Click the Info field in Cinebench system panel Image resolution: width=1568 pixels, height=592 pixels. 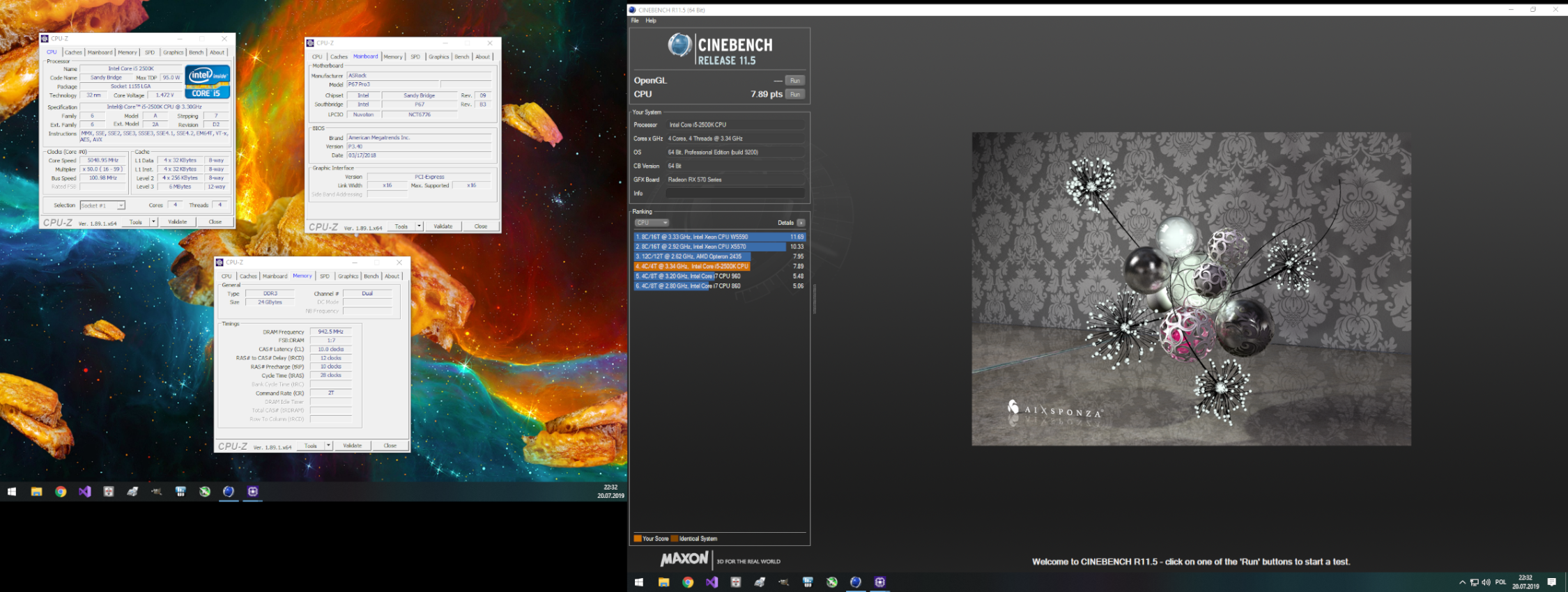click(736, 194)
